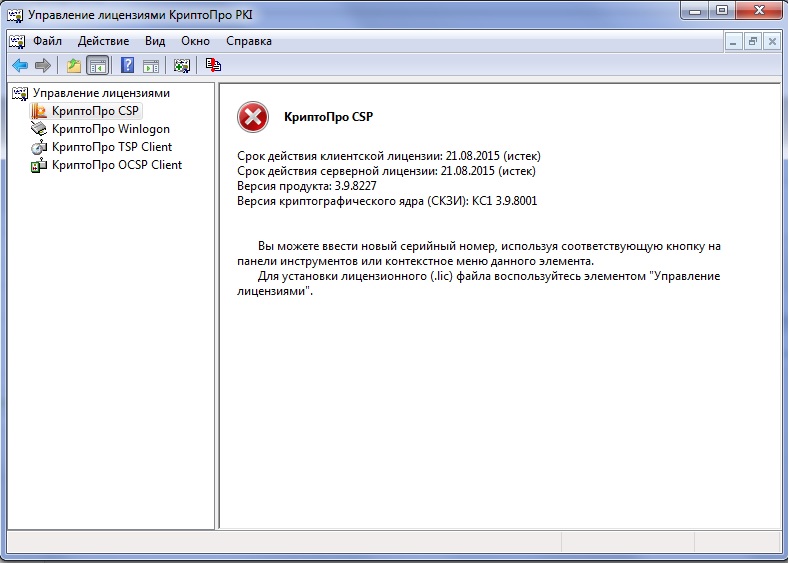Image resolution: width=789 pixels, height=564 pixels.
Task: Click the cryptographic core version КС1 3.9.8001 line
Action: (x=387, y=201)
